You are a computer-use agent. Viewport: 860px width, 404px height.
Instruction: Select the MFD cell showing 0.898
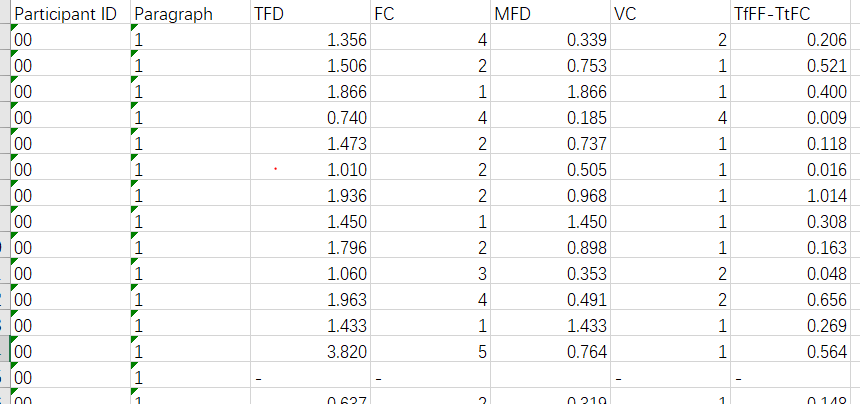(x=551, y=245)
